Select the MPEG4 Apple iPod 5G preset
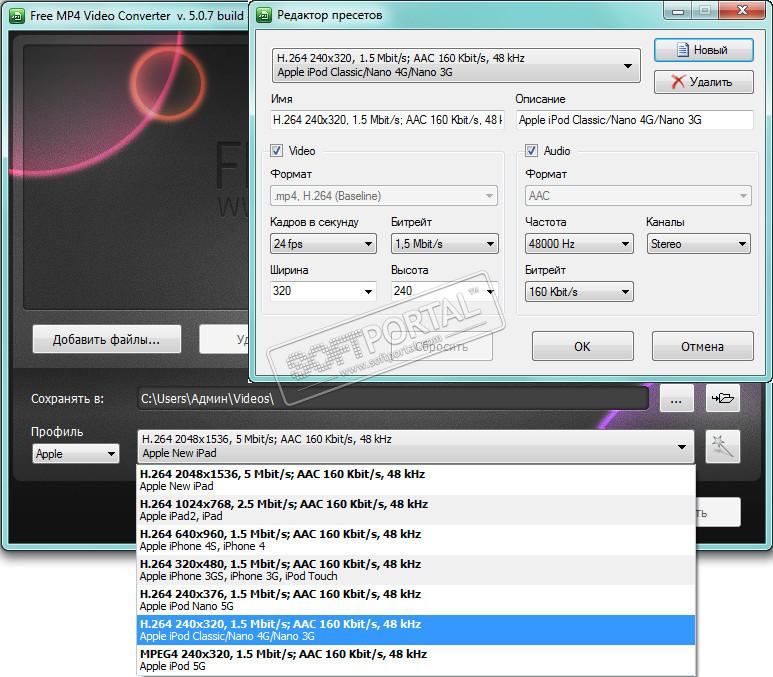The height and width of the screenshot is (677, 773). (416, 660)
